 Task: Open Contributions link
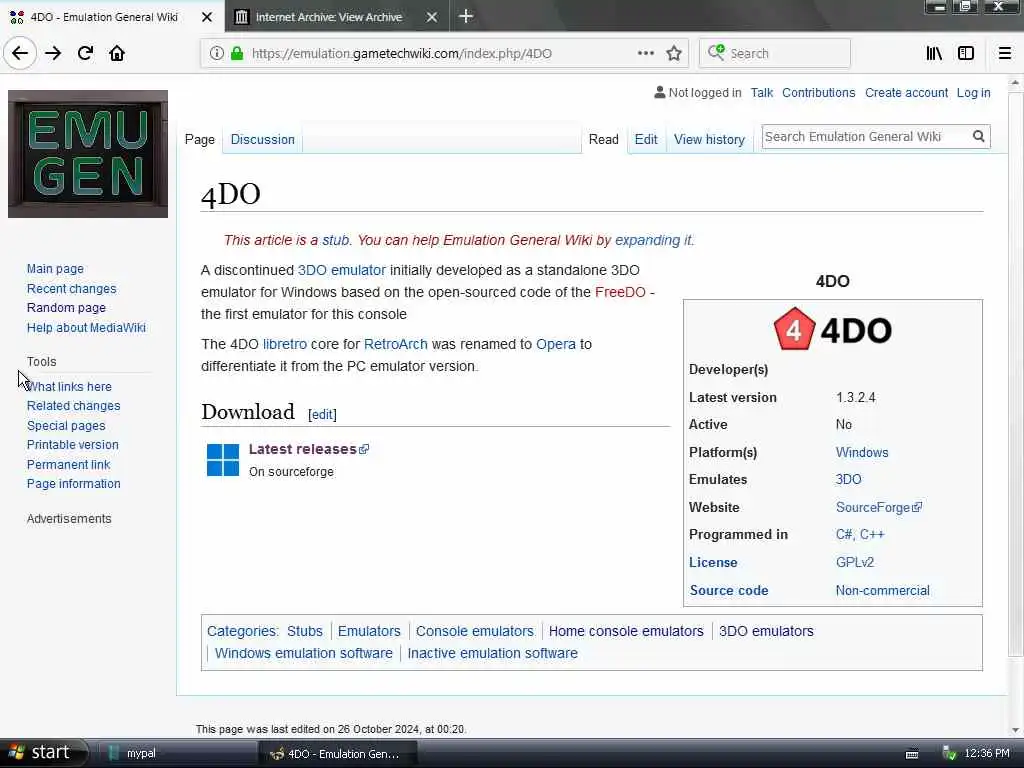pyautogui.click(x=818, y=93)
